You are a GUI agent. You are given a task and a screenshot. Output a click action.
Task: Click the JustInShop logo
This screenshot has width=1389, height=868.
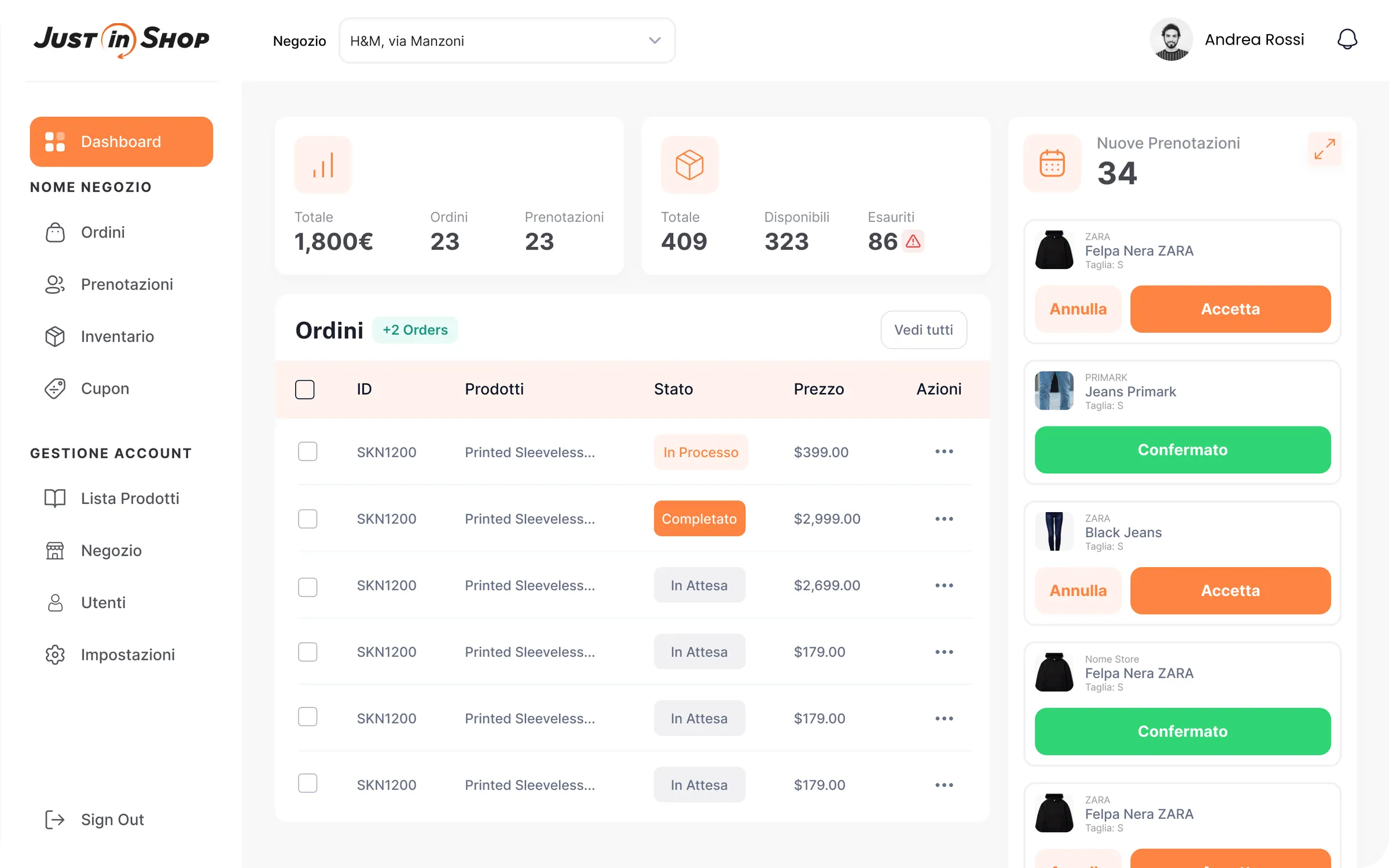tap(122, 39)
